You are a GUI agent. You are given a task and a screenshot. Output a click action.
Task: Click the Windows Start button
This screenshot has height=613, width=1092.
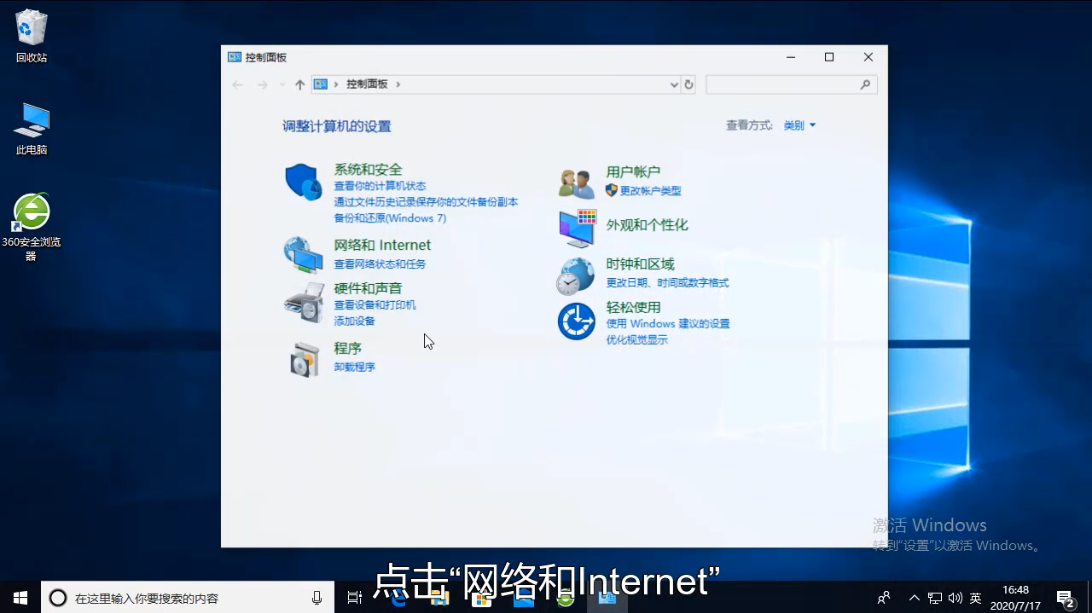(x=20, y=598)
